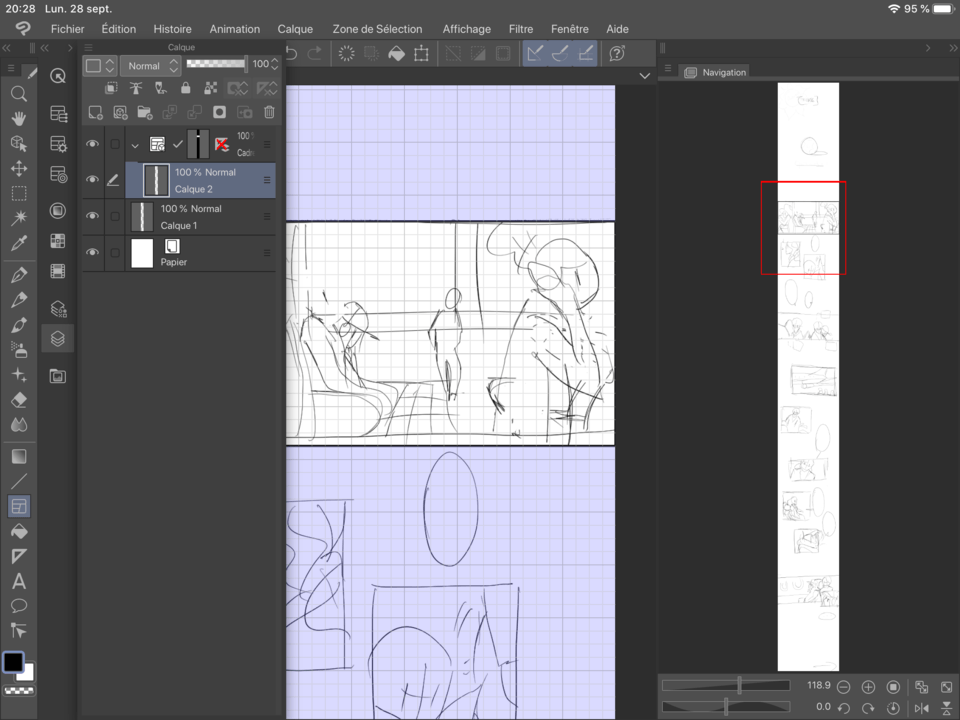Select the Eraser tool
960x720 pixels.
(18, 400)
